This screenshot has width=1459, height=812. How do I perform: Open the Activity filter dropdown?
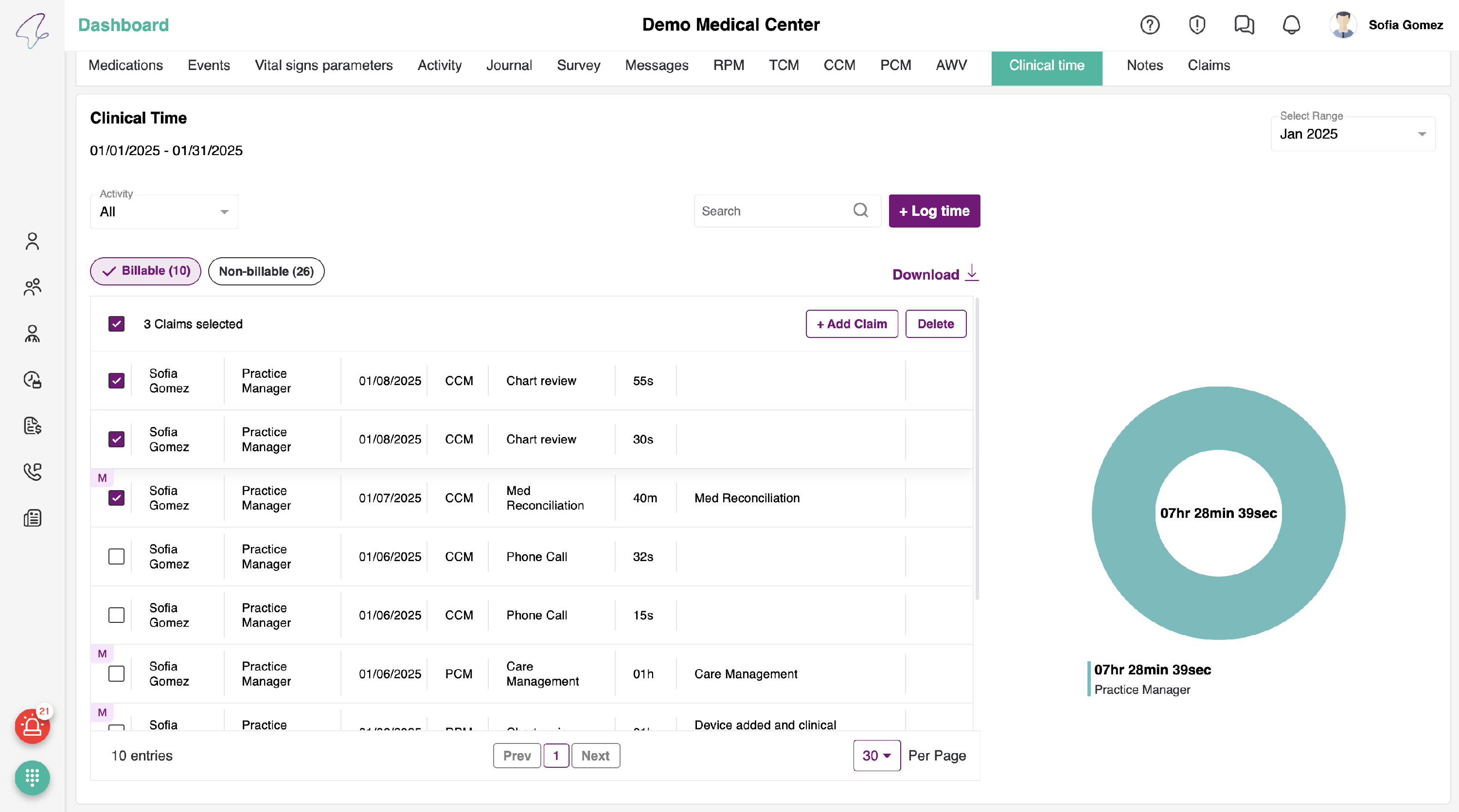pos(164,212)
